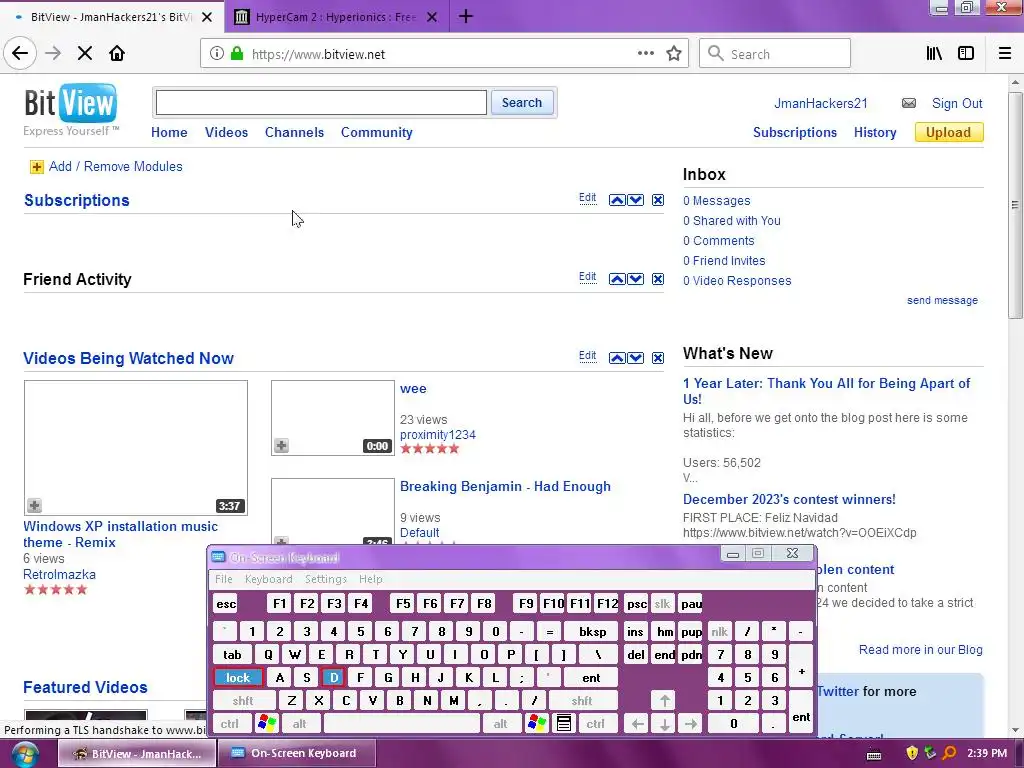
Task: Open a new browser tab with plus
Action: click(466, 16)
